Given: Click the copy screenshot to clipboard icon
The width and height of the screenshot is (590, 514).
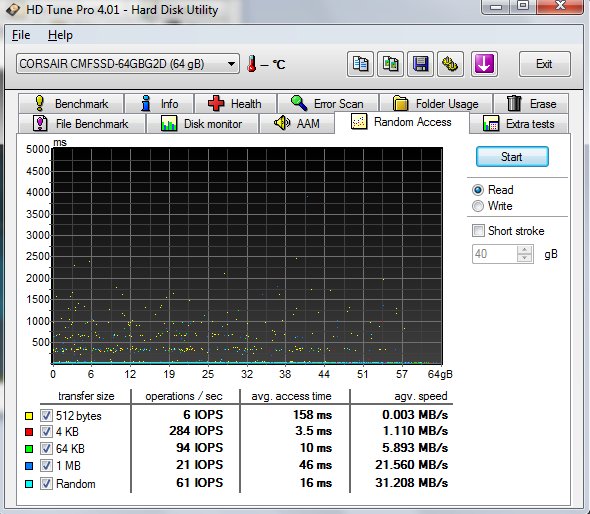Looking at the screenshot, I should click(x=390, y=64).
